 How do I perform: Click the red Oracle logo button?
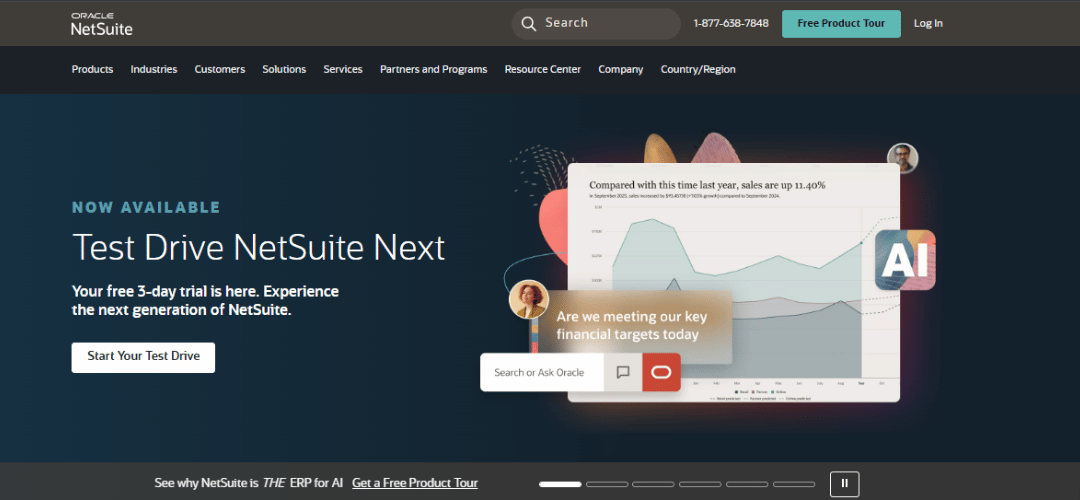click(661, 373)
